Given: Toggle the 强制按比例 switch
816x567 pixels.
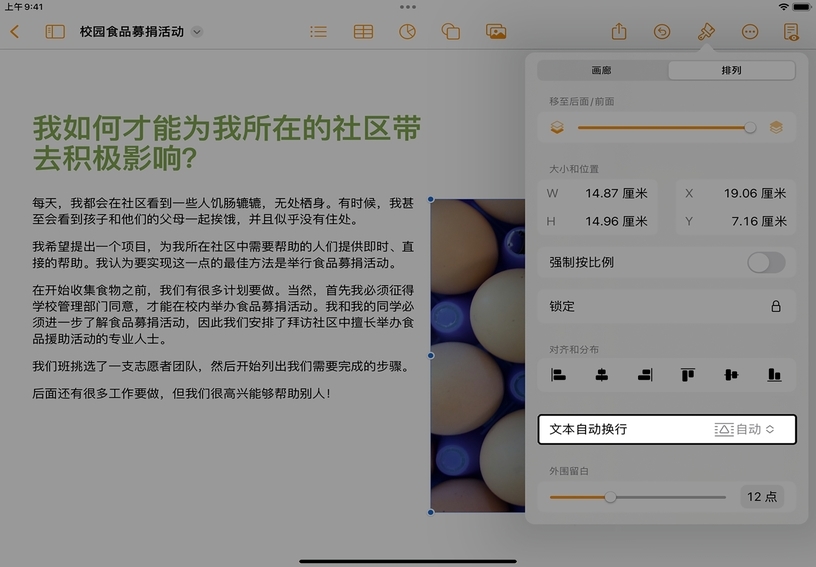Looking at the screenshot, I should pos(766,263).
